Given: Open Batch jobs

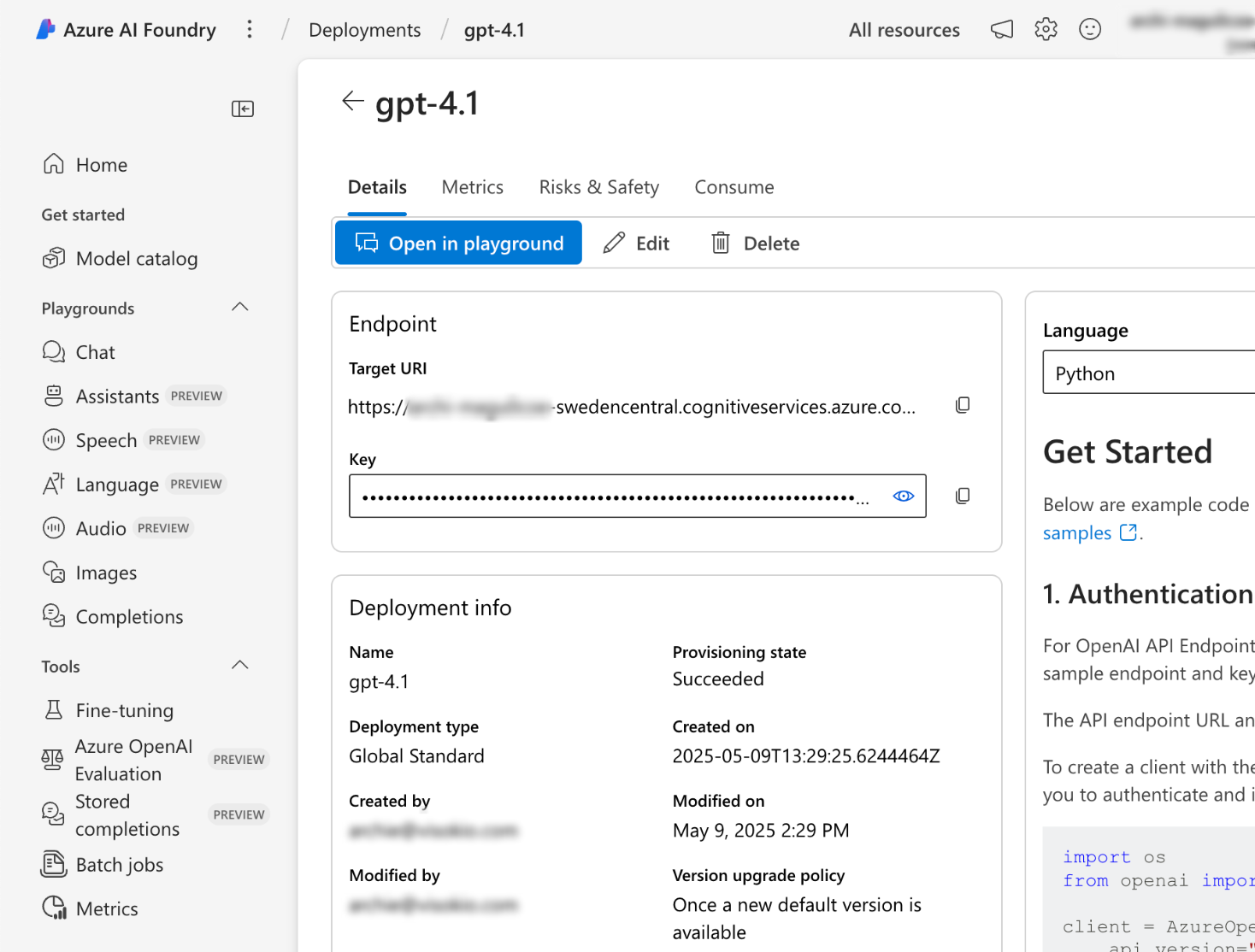Looking at the screenshot, I should [103, 865].
